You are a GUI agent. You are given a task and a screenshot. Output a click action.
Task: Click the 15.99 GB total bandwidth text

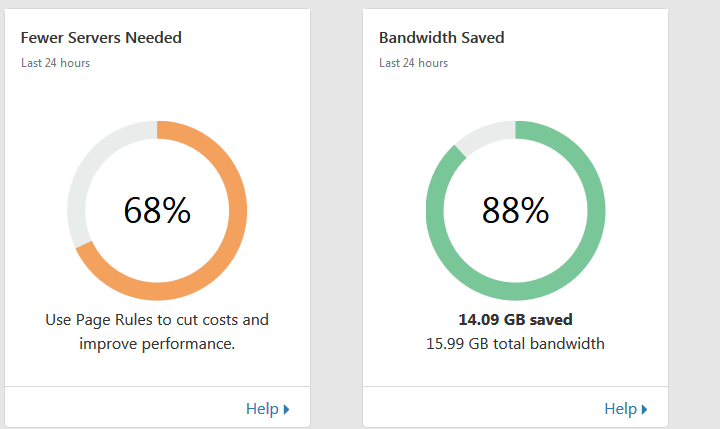tap(515, 343)
